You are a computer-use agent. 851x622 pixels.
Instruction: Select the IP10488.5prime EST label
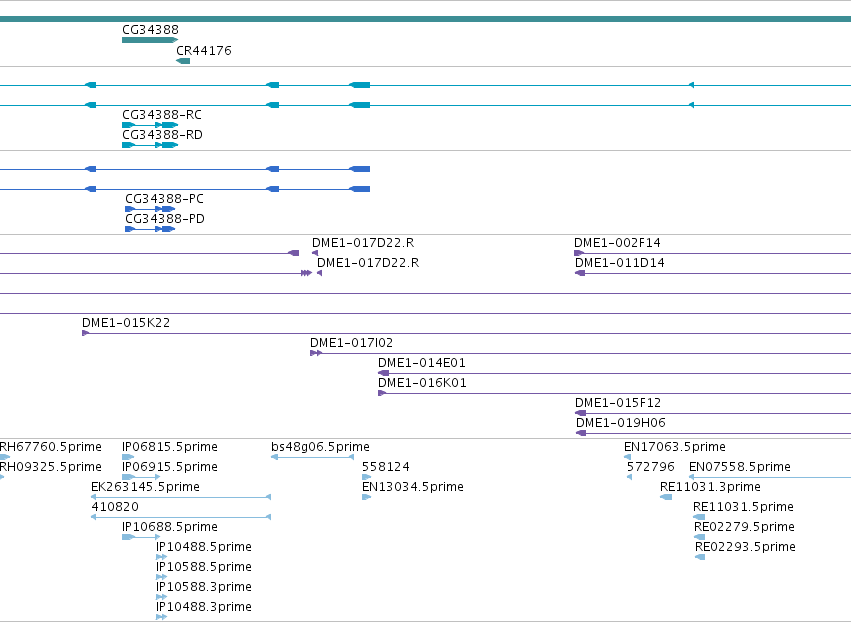[204, 547]
